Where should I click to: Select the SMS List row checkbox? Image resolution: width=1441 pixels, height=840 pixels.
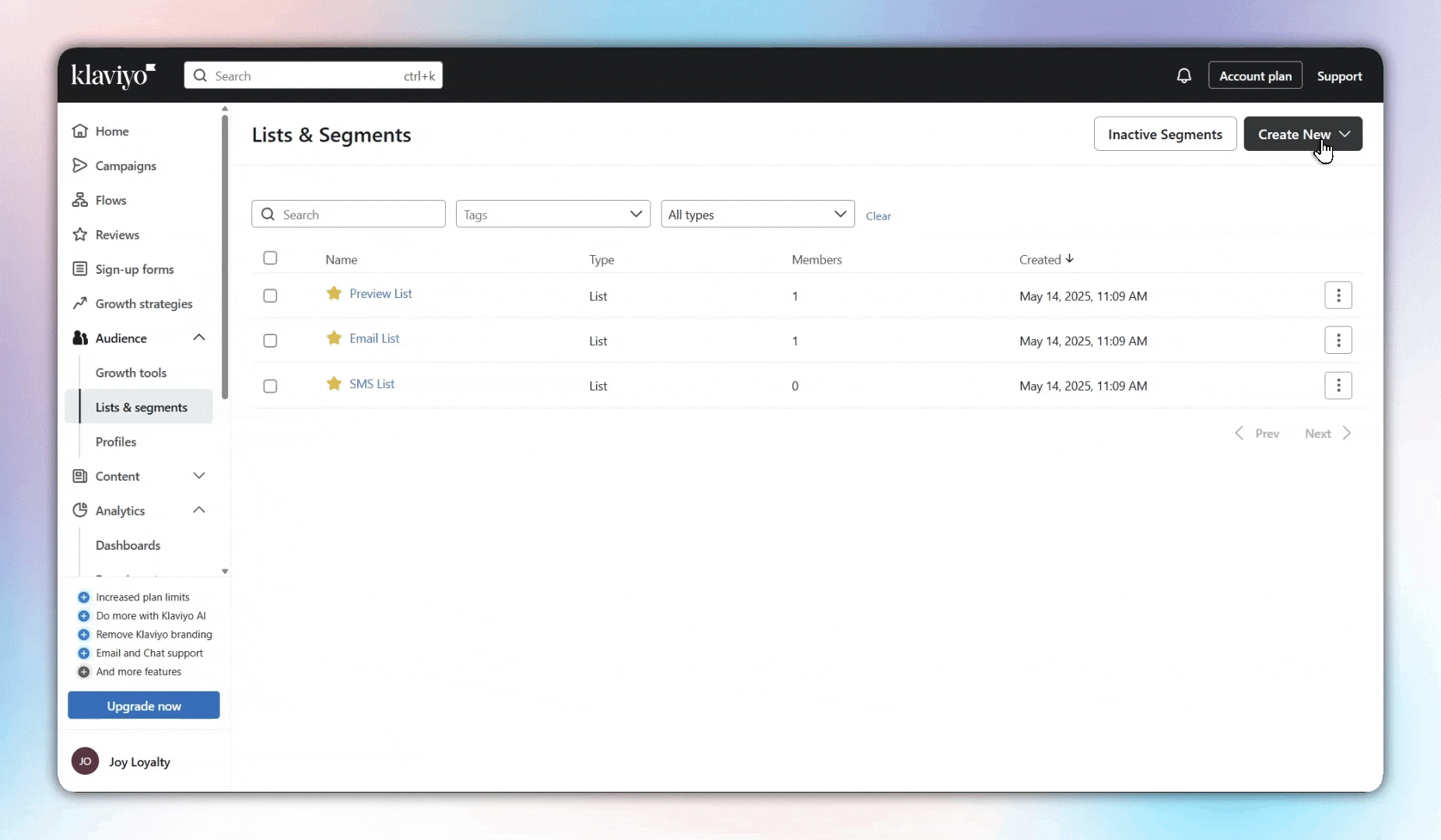click(x=270, y=387)
